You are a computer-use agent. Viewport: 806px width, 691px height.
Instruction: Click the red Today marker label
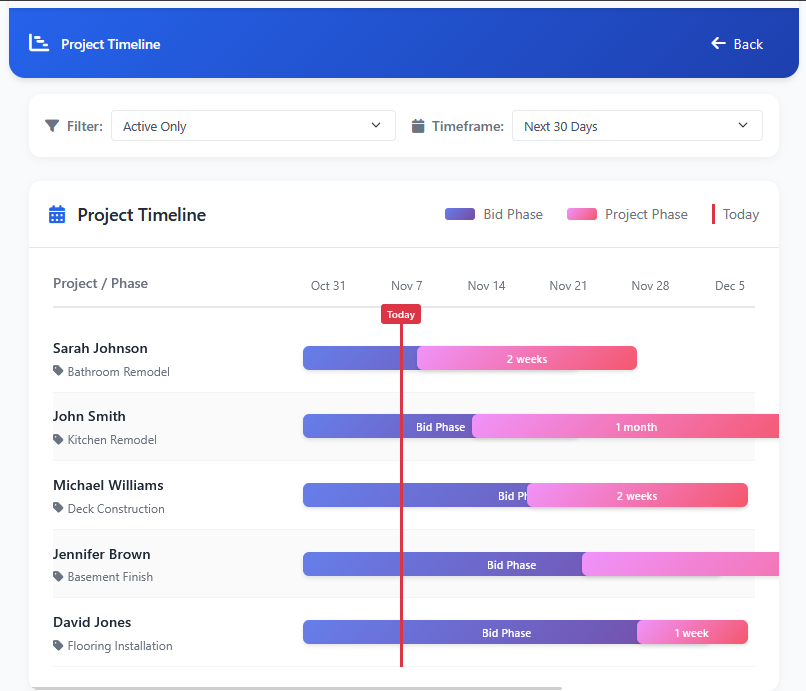click(400, 313)
